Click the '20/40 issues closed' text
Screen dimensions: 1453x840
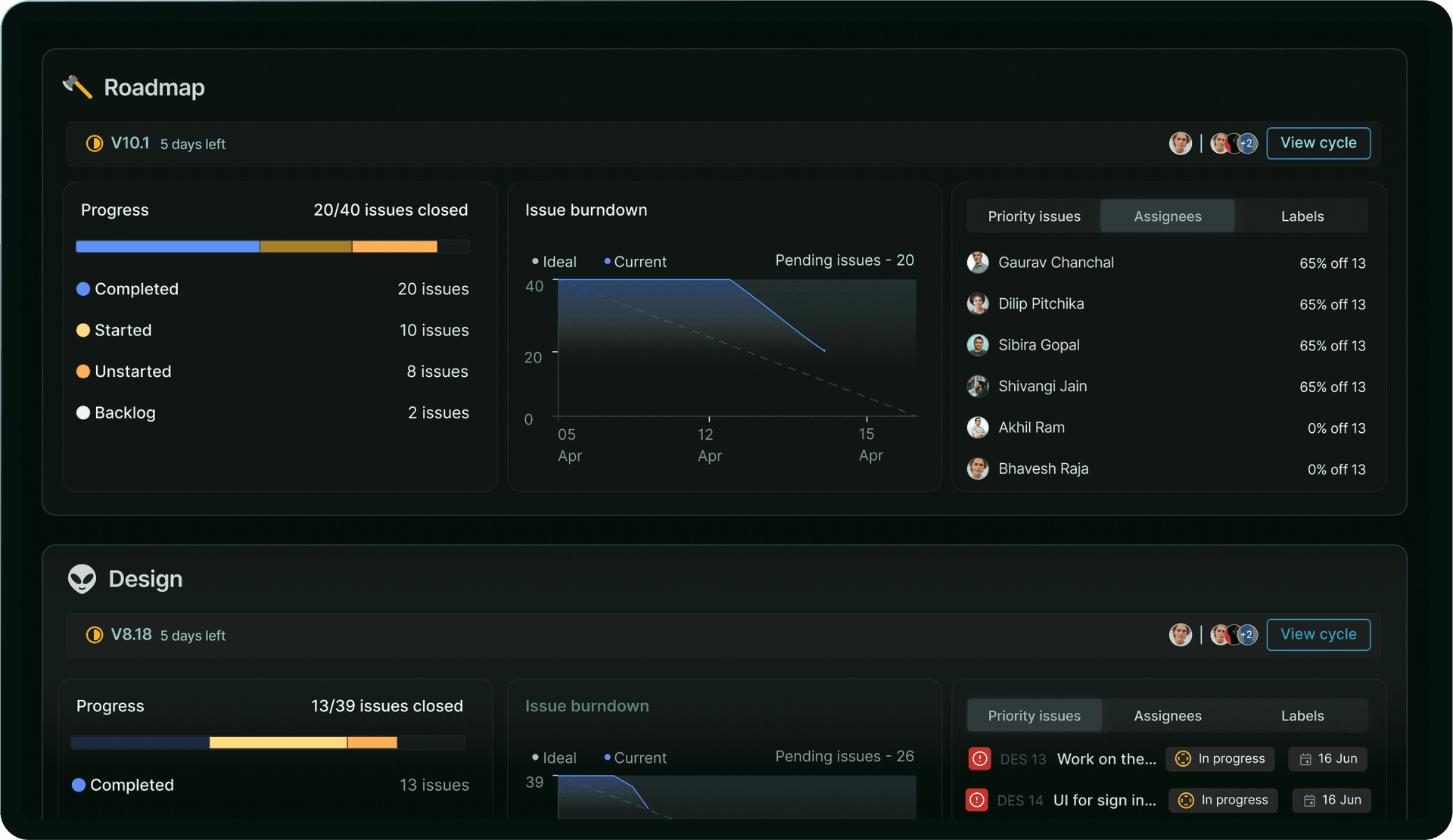click(390, 210)
